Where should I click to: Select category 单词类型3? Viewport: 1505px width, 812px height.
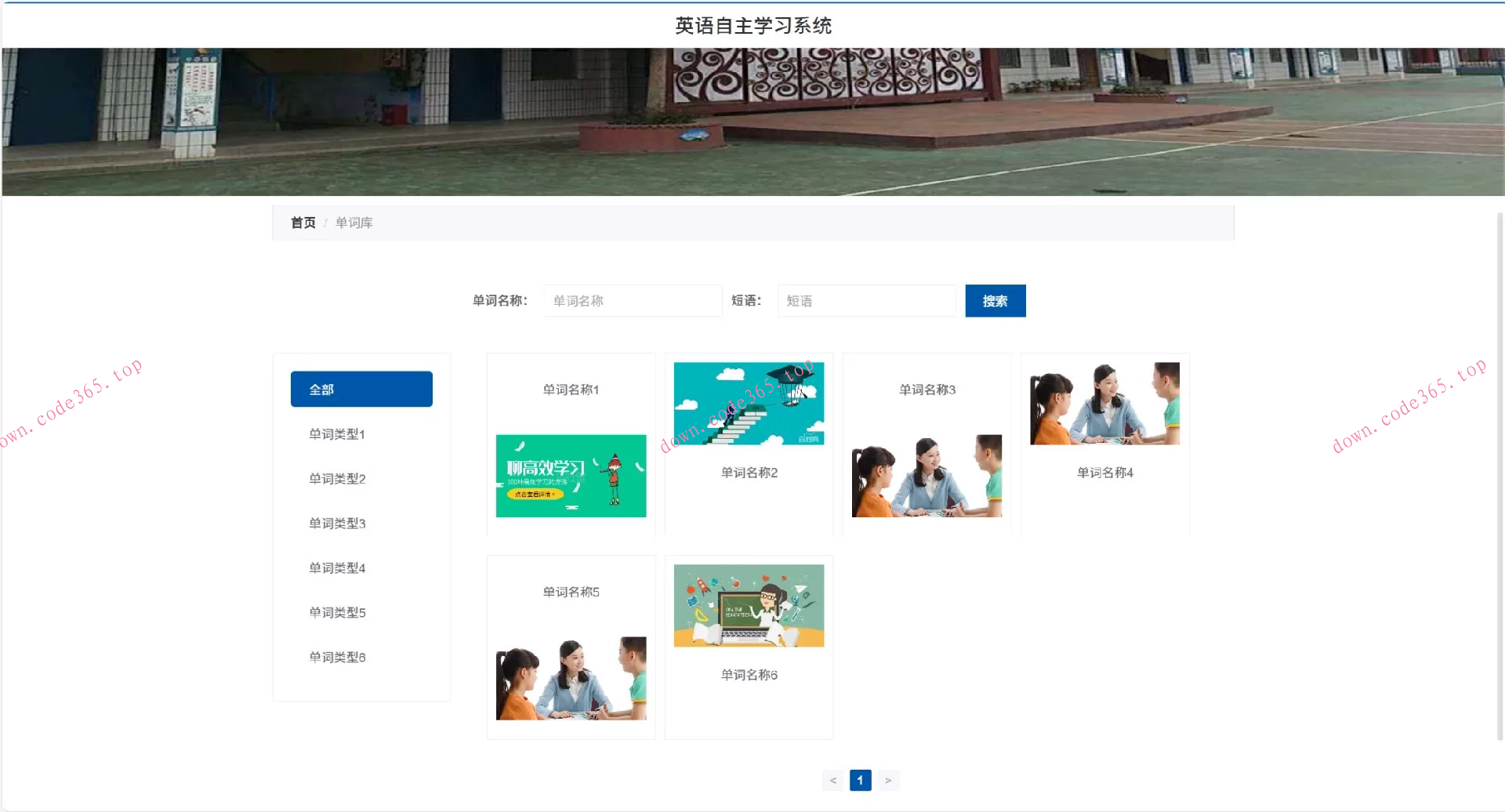pyautogui.click(x=336, y=523)
